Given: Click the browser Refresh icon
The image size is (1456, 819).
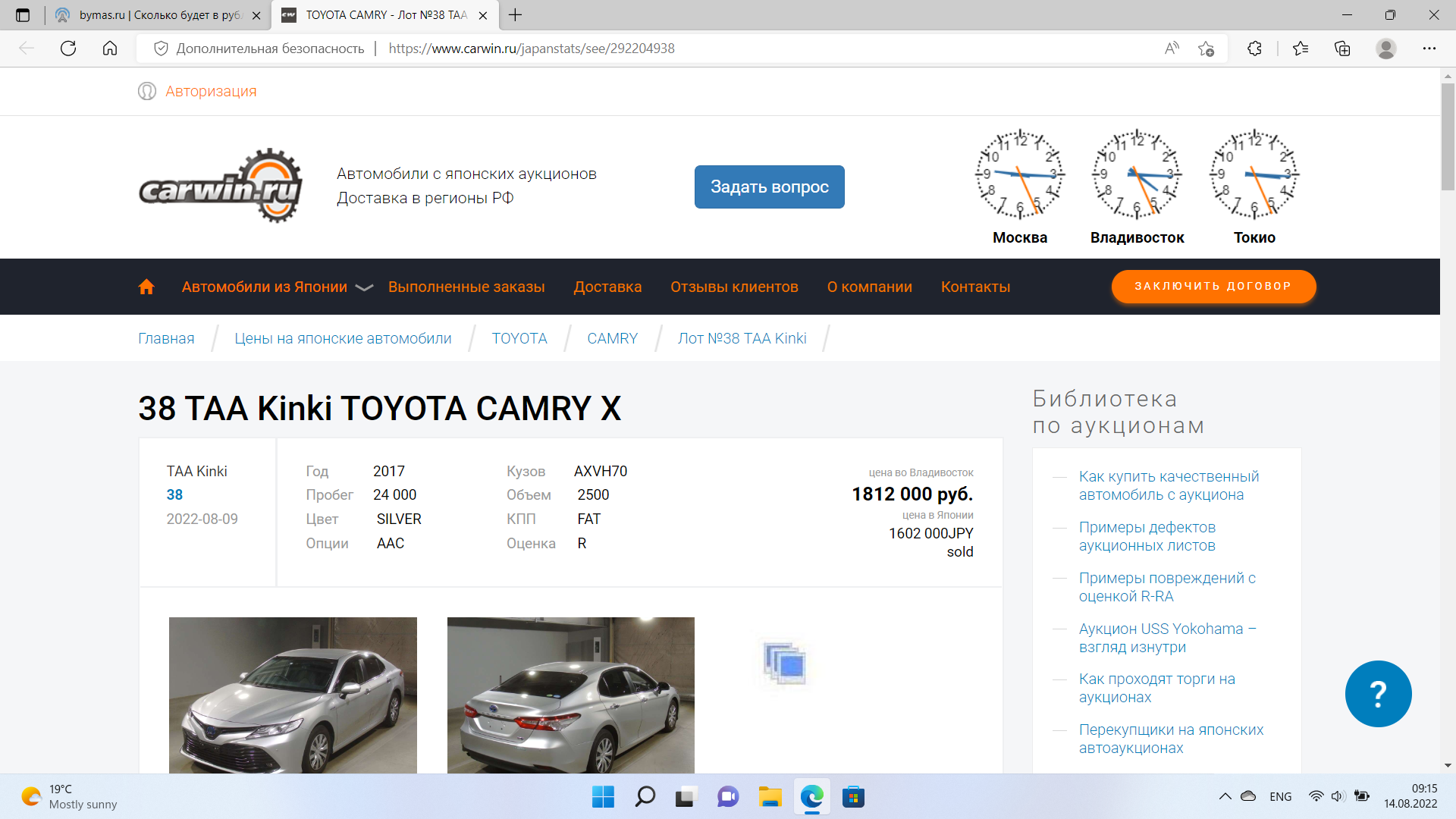Looking at the screenshot, I should click(x=68, y=49).
